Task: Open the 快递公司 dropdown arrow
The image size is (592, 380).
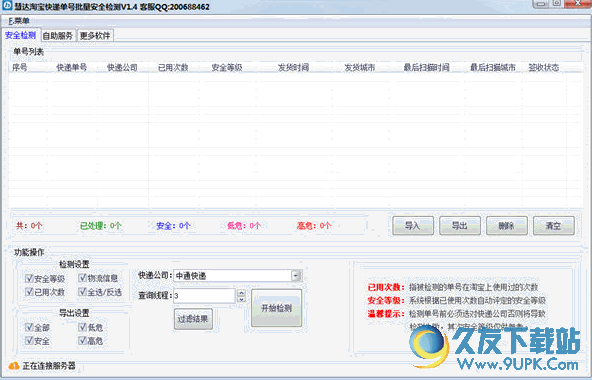Action: tap(296, 276)
